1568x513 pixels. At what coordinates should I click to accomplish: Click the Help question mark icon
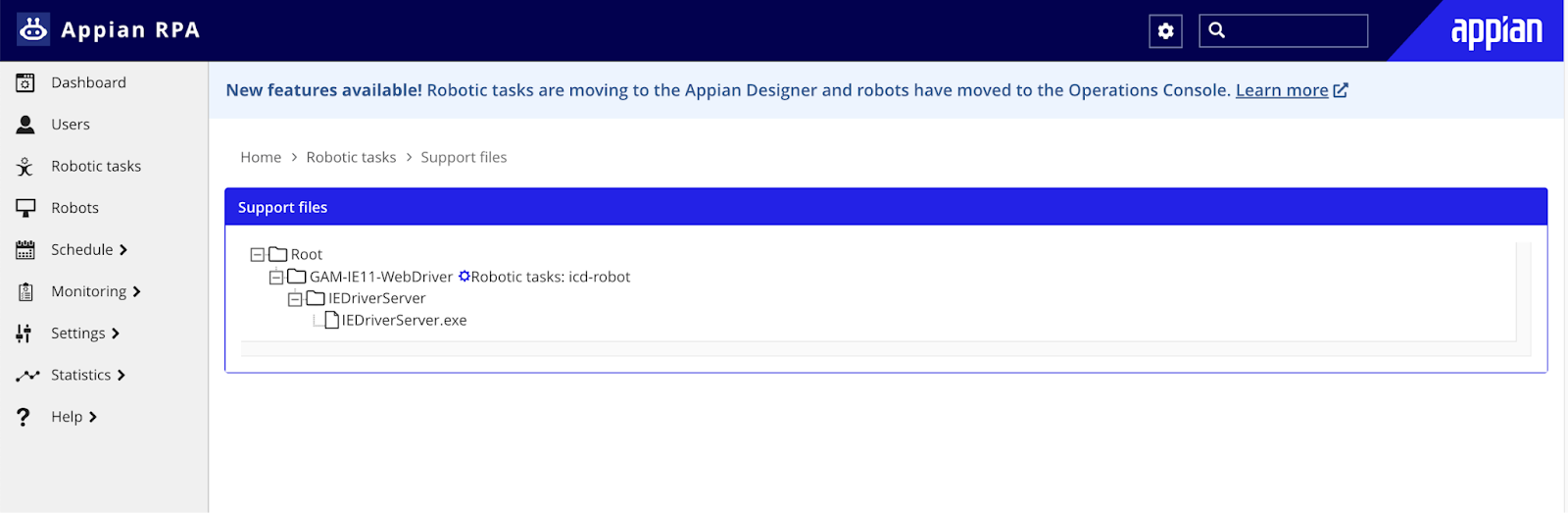tap(24, 417)
